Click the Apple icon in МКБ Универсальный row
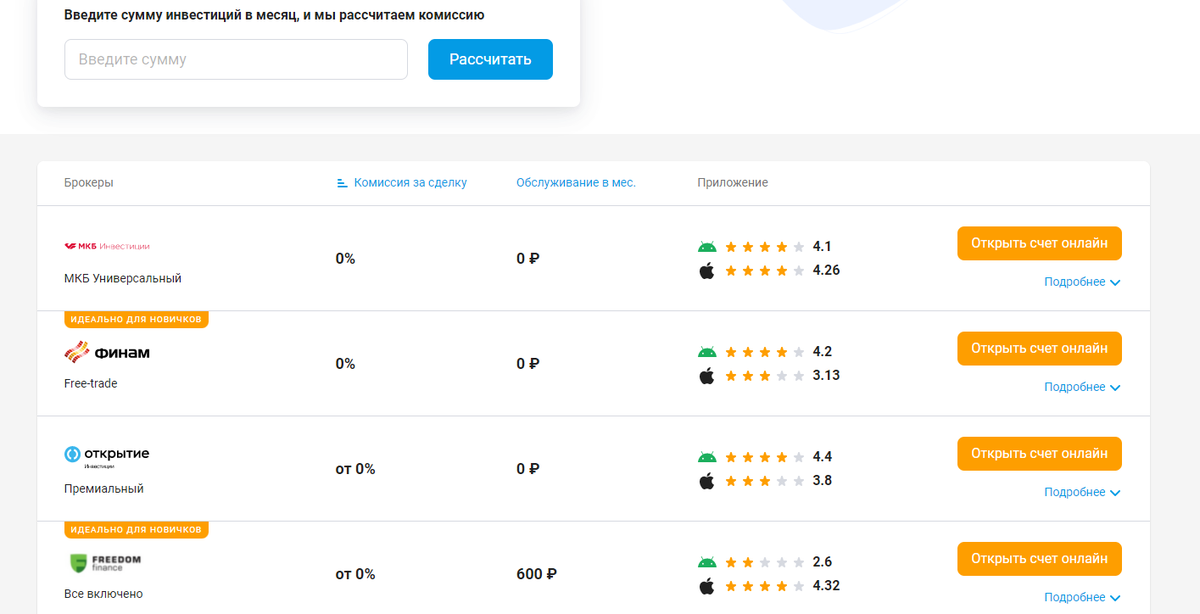 click(x=707, y=270)
